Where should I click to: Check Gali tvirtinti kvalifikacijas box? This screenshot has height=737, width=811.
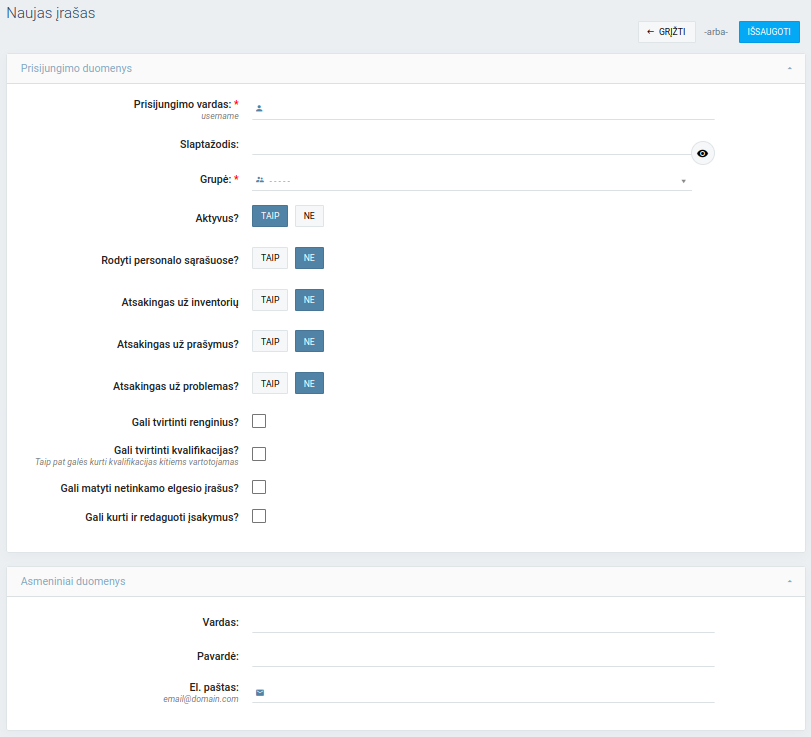click(x=259, y=454)
